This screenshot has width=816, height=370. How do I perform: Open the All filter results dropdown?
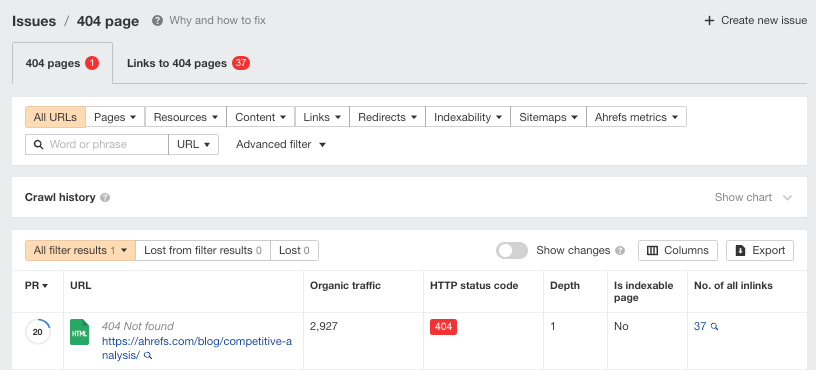point(80,250)
